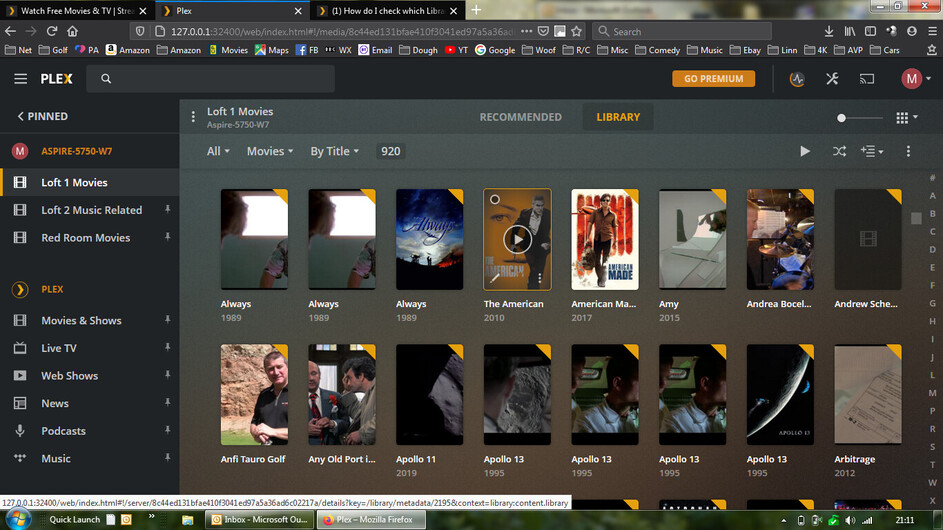Click the GO PREMIUM button
Viewport: 943px width, 530px height.
point(713,79)
